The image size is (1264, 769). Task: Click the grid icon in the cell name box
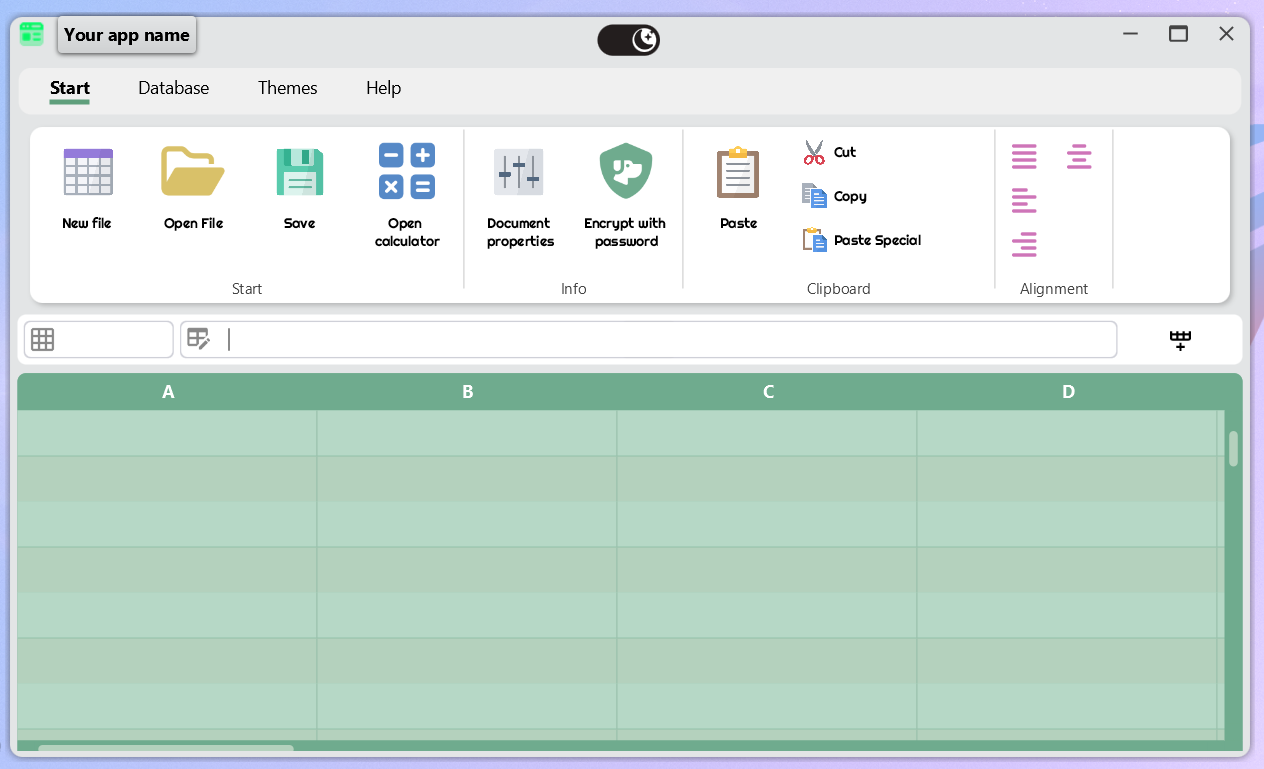point(42,340)
